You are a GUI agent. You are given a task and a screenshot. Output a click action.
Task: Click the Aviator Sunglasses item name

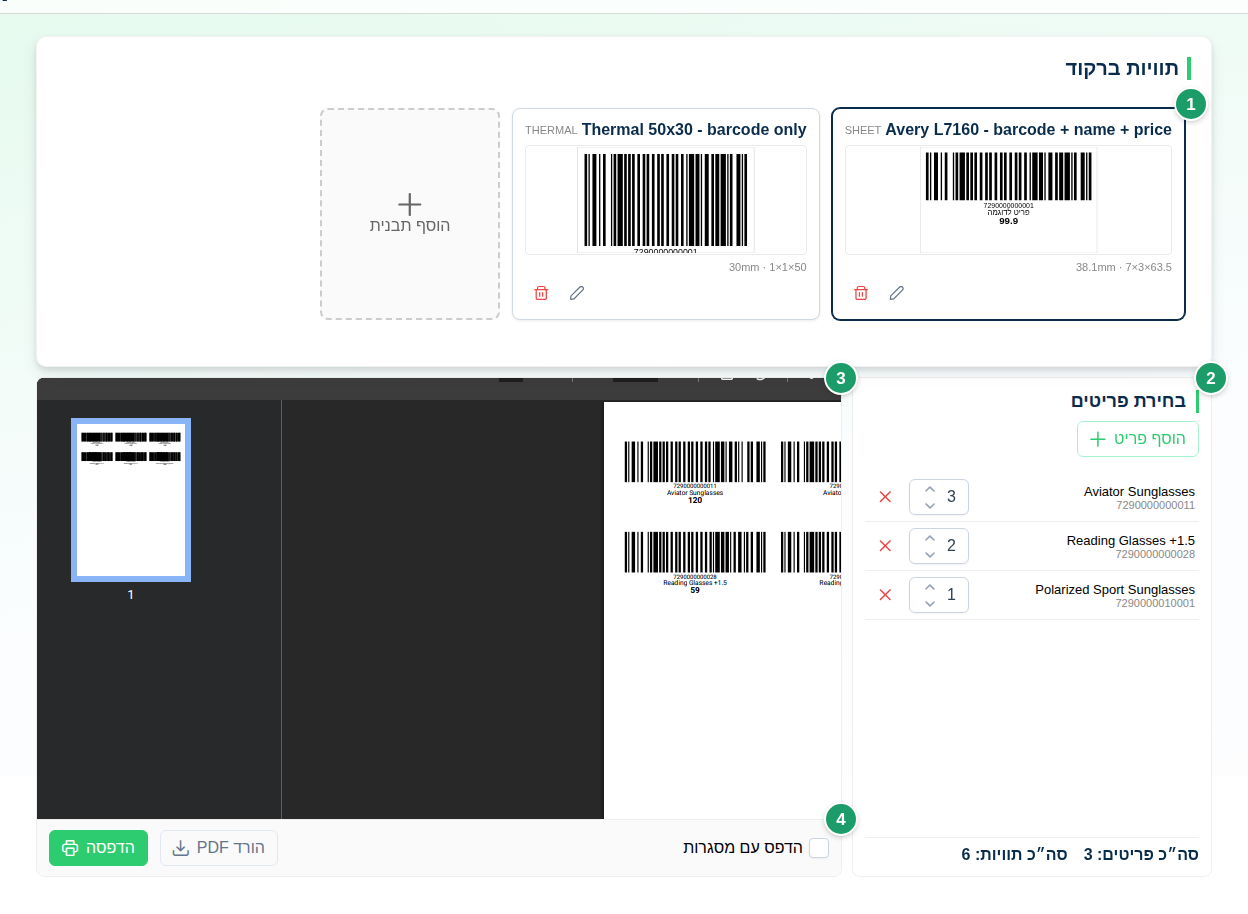point(1139,492)
